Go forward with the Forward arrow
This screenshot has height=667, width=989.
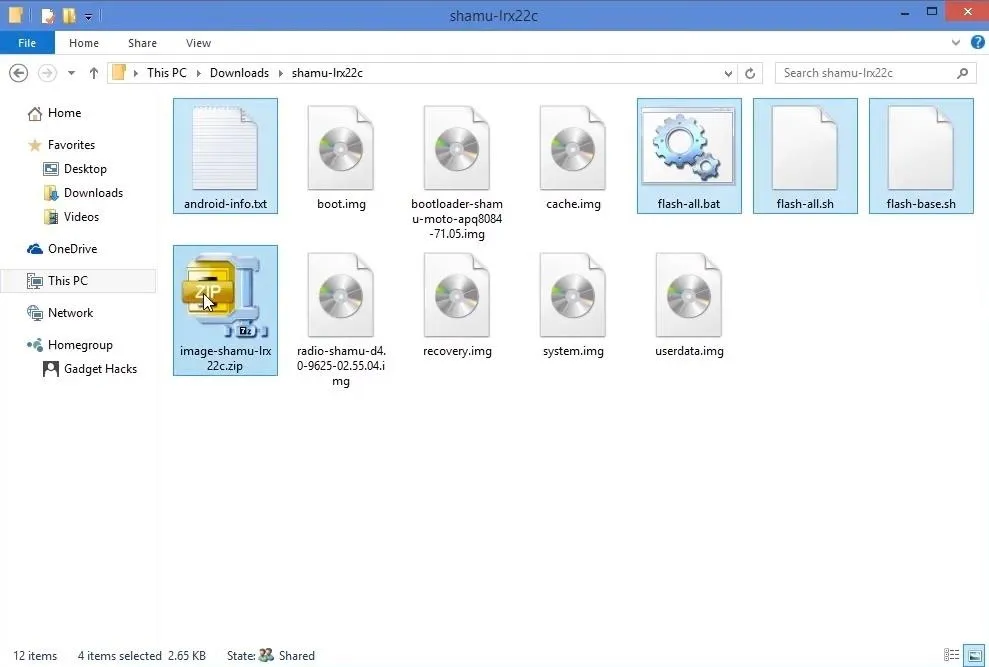tap(47, 73)
